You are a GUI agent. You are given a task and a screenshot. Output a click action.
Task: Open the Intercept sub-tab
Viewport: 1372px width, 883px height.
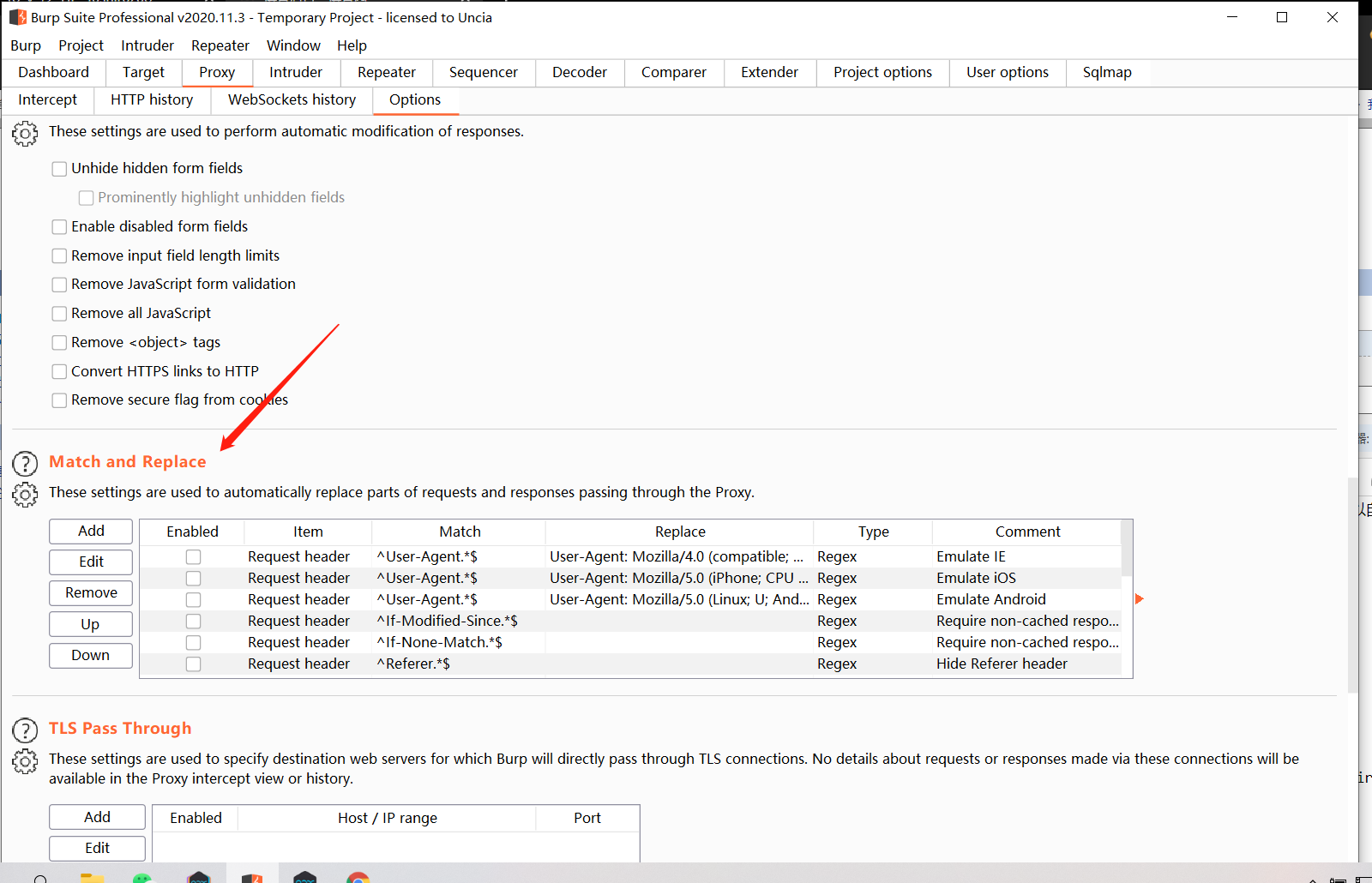tap(48, 100)
